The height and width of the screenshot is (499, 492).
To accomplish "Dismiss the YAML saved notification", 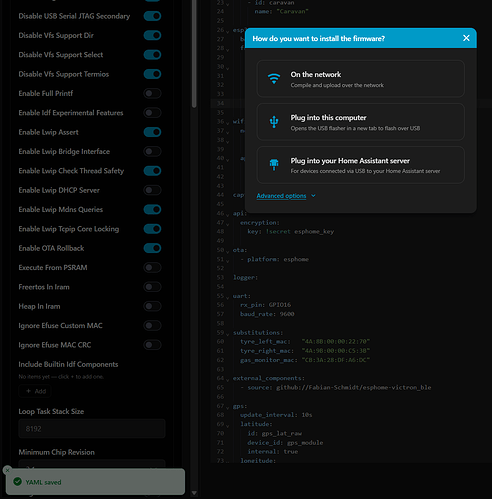I will (7, 470).
